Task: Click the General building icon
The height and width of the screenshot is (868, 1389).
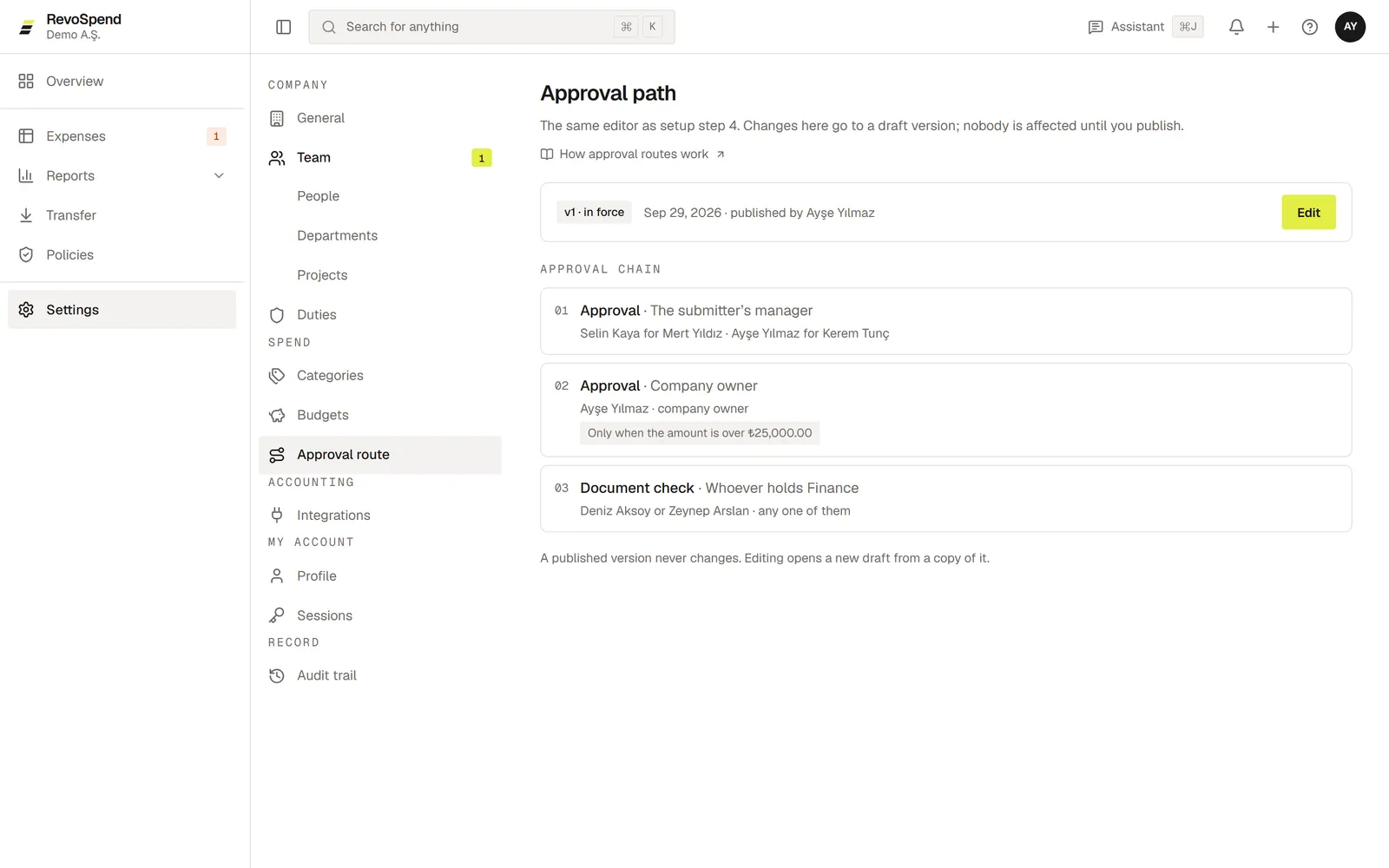Action: point(277,118)
